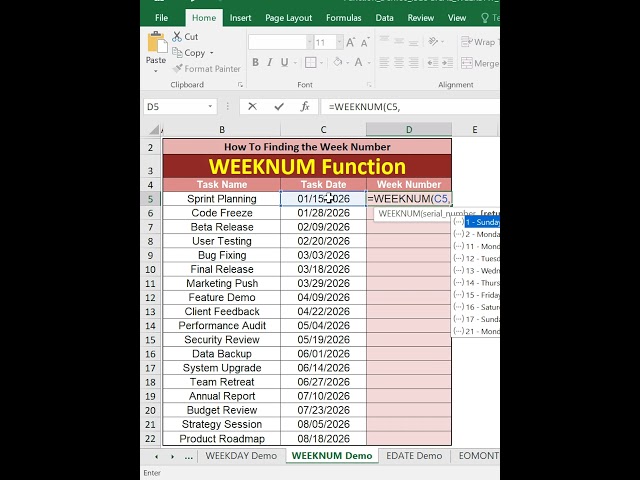Select column D header
This screenshot has width=640, height=480.
(x=409, y=129)
